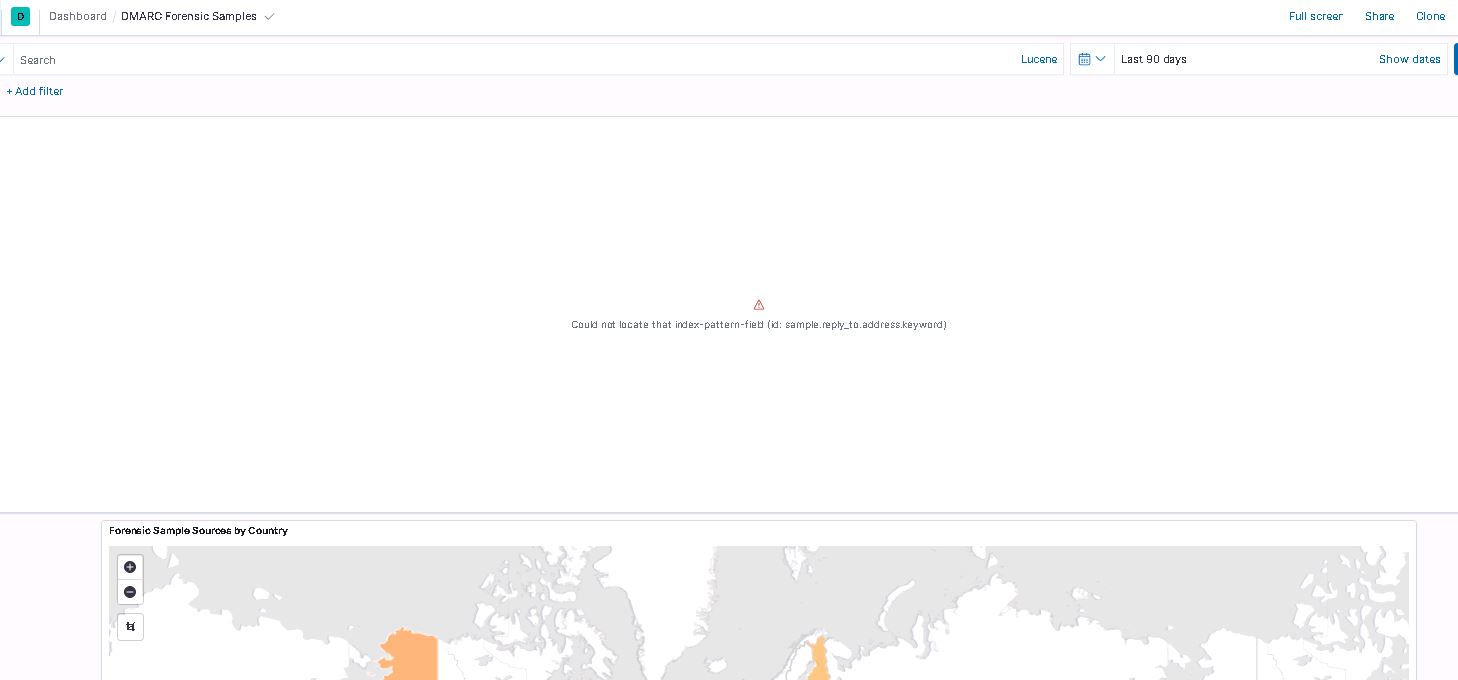Click inside the Search query field
This screenshot has height=680, width=1458.
coord(400,60)
